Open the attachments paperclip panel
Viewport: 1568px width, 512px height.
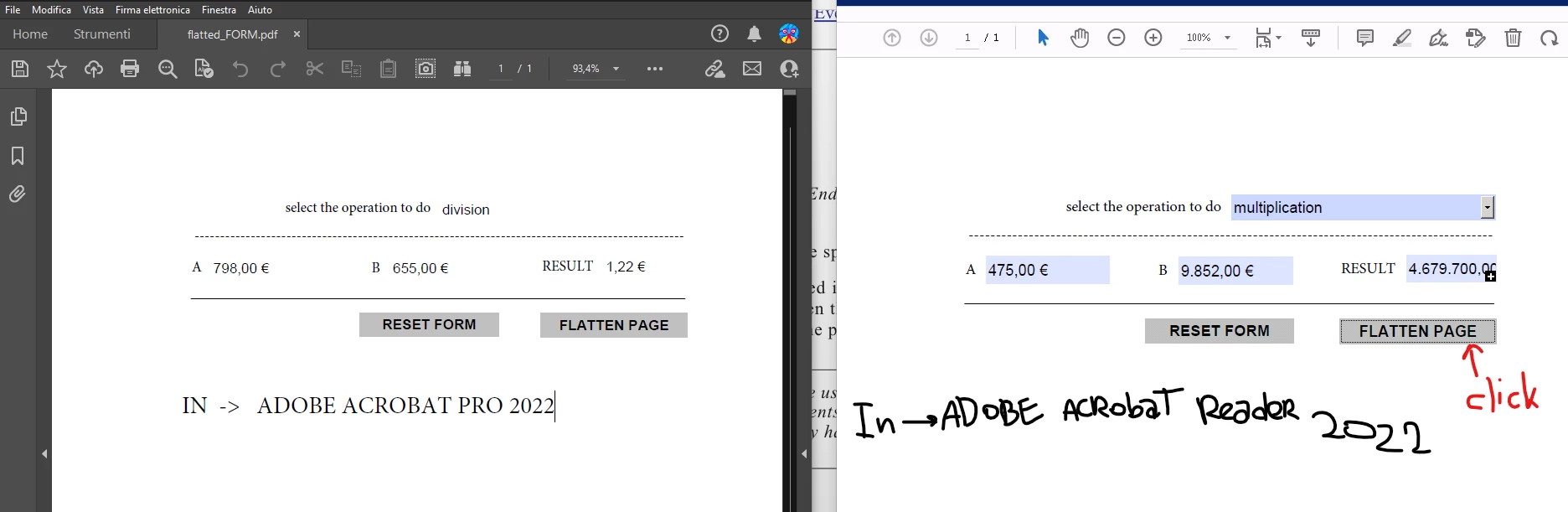click(x=18, y=194)
